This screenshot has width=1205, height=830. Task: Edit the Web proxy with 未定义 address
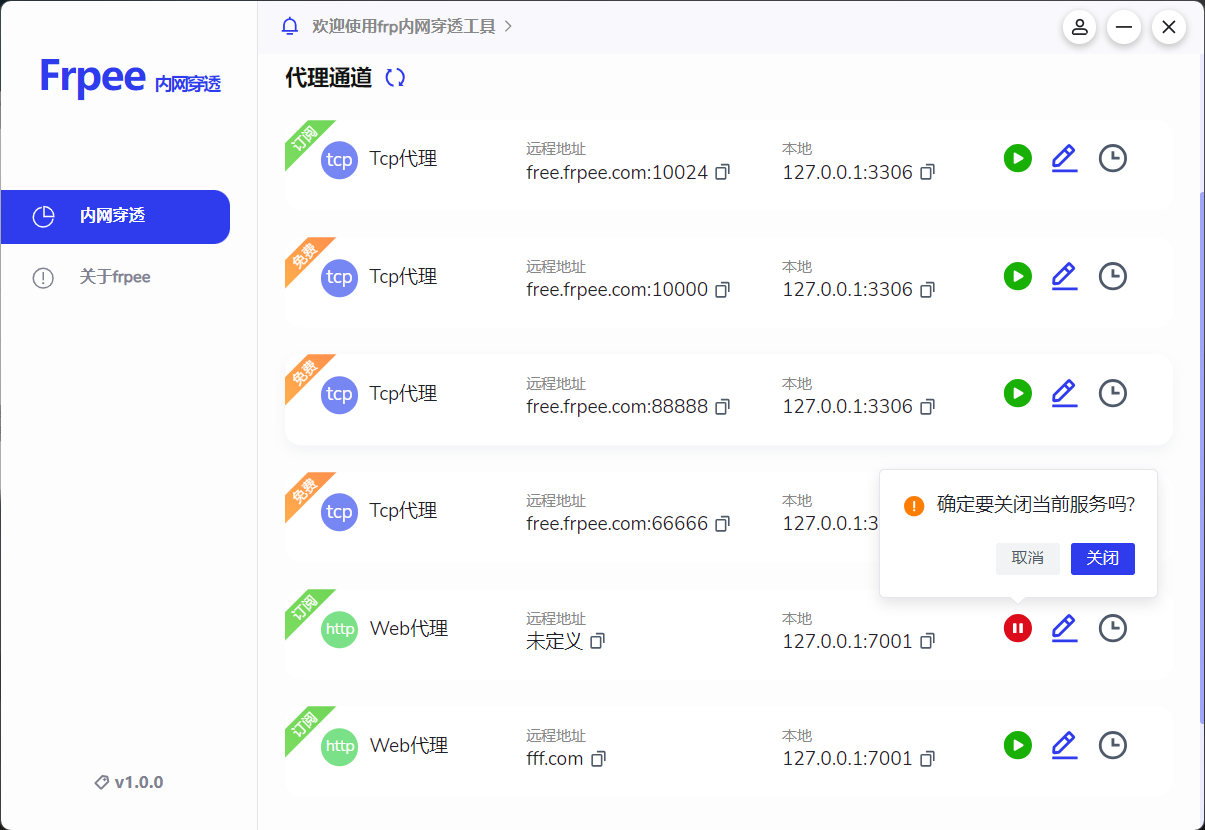1064,628
